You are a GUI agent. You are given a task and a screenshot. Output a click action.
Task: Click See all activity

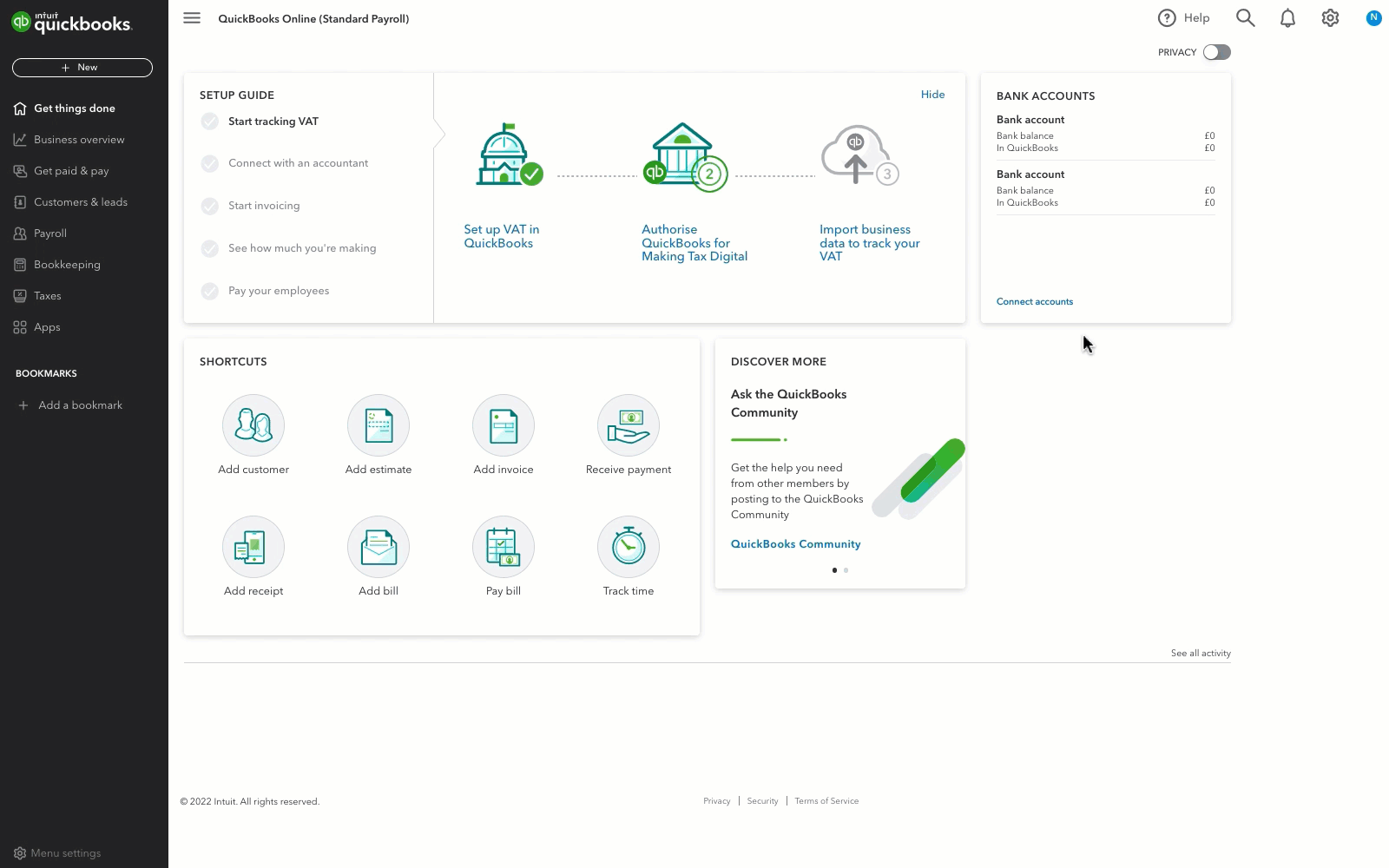coord(1201,654)
